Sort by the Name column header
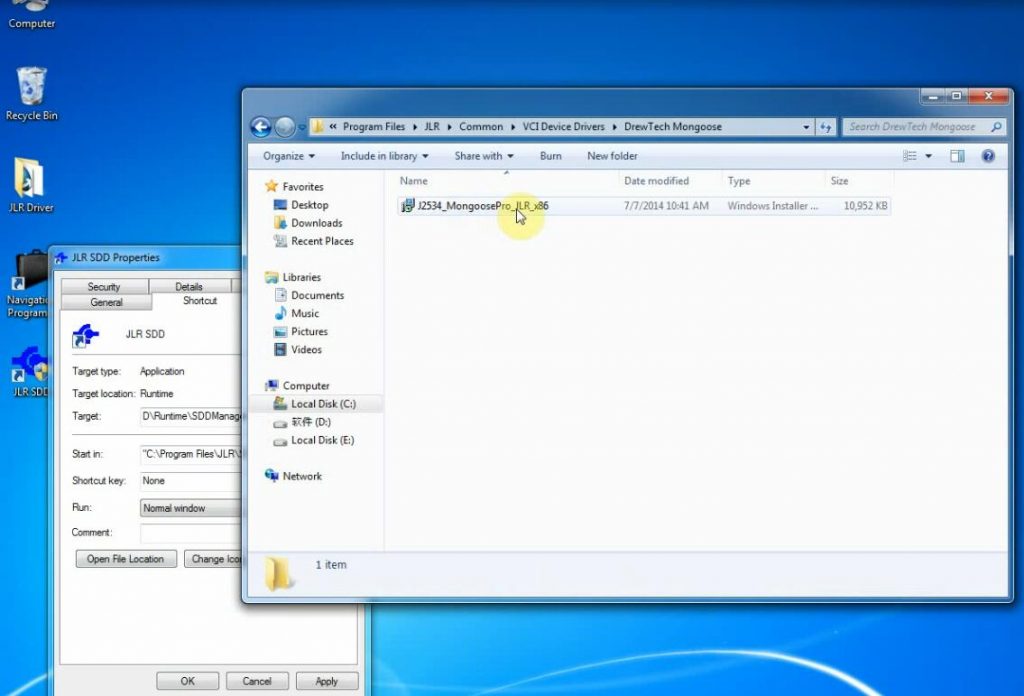Screen dimensions: 1024x696 click(507, 181)
